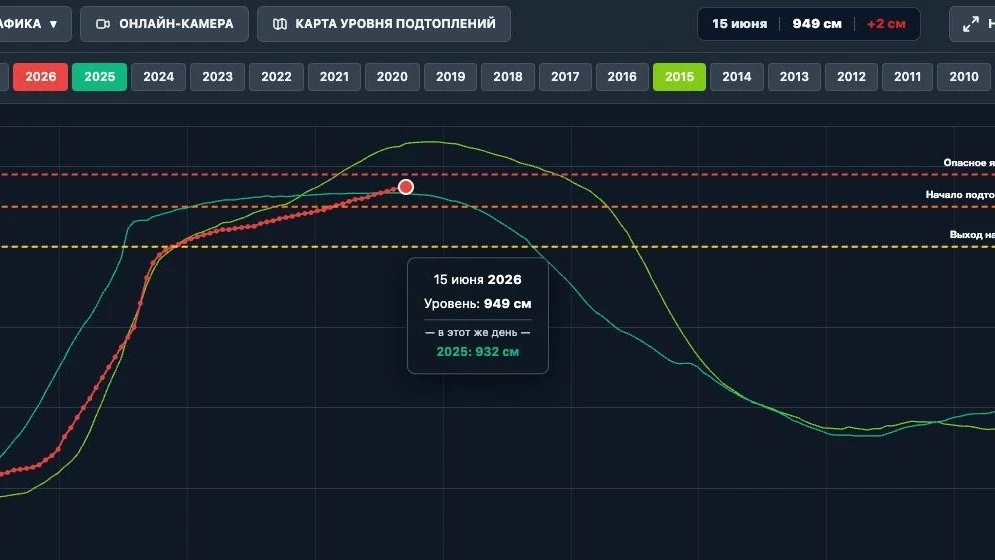Enable the 2014 year series
Viewport: 995px width, 560px height.
coord(737,77)
